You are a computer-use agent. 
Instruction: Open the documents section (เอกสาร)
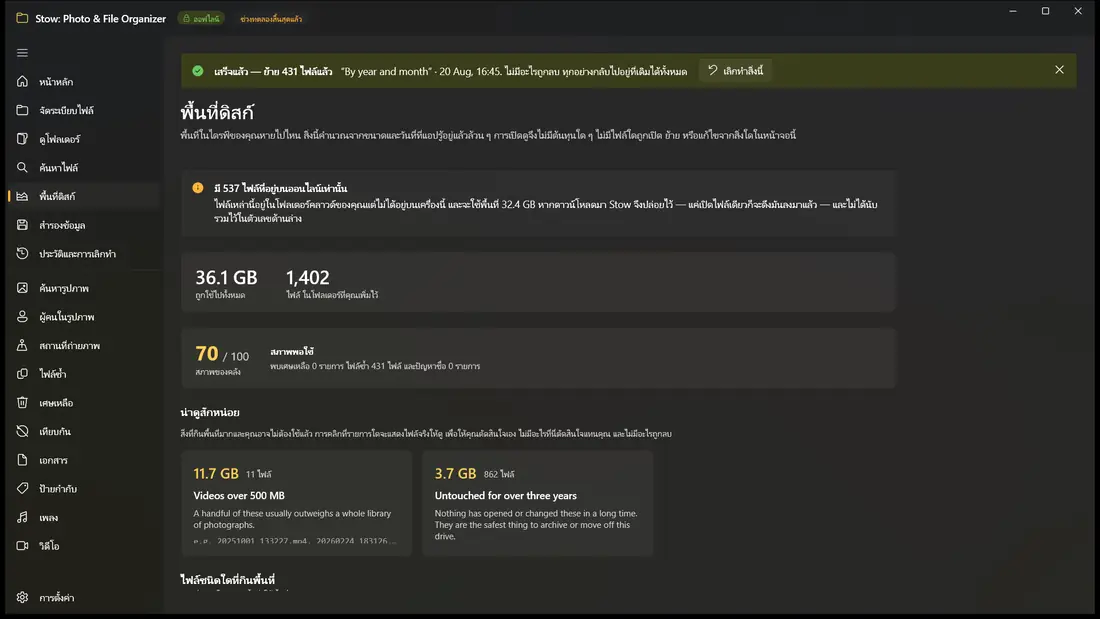(84, 460)
